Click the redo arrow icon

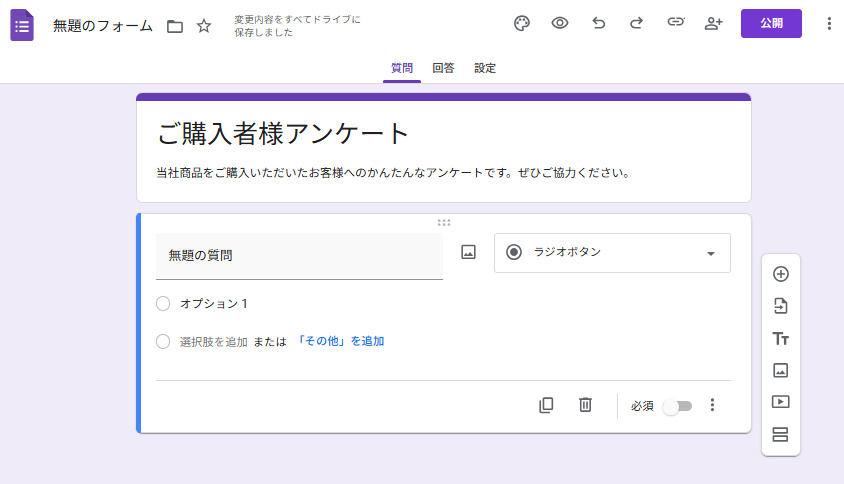(637, 24)
